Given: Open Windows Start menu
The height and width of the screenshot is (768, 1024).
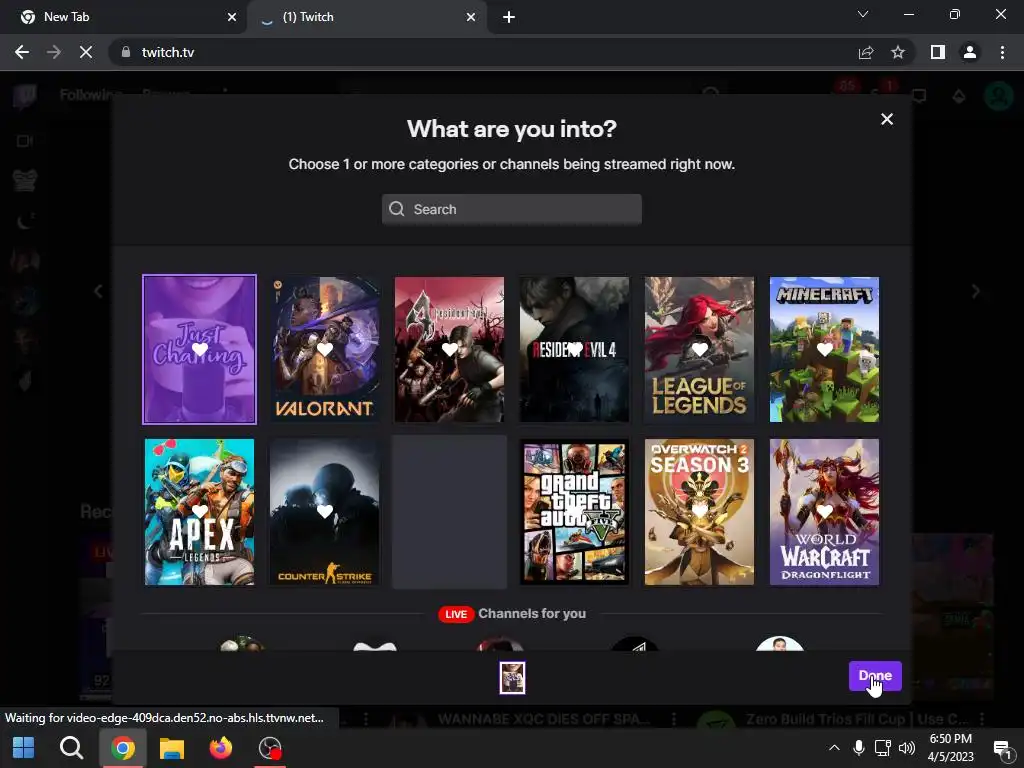Looking at the screenshot, I should point(24,748).
